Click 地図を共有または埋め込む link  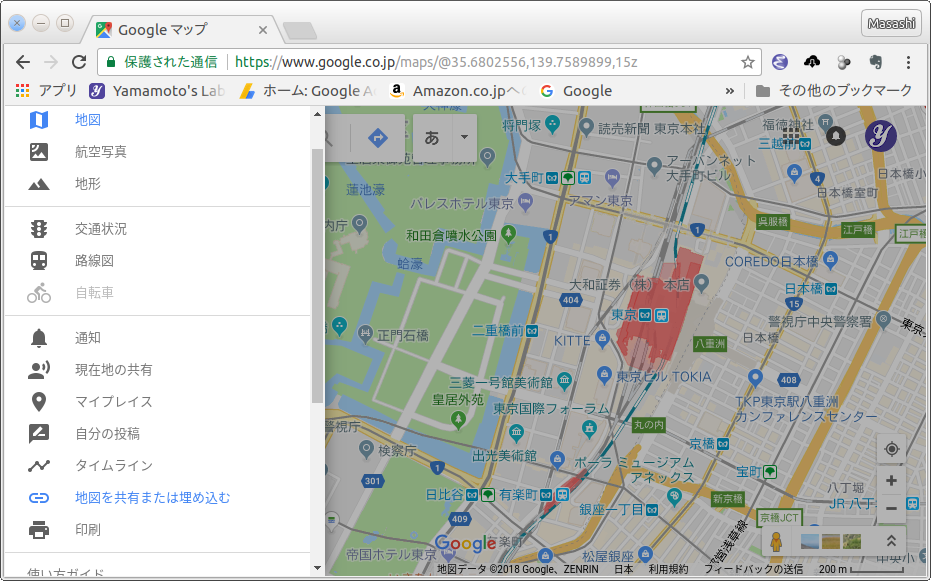pyautogui.click(x=153, y=498)
